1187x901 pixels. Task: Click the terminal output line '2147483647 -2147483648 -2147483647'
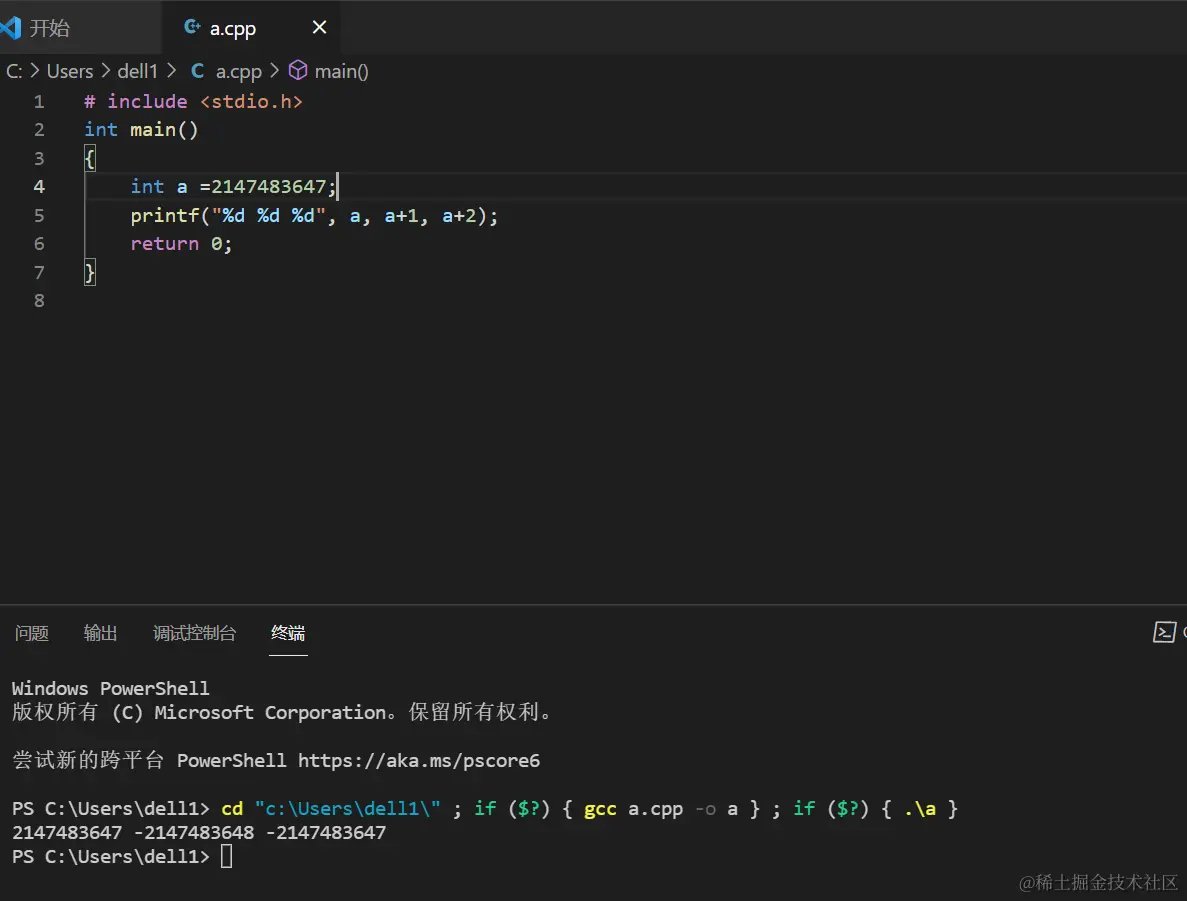pos(199,832)
